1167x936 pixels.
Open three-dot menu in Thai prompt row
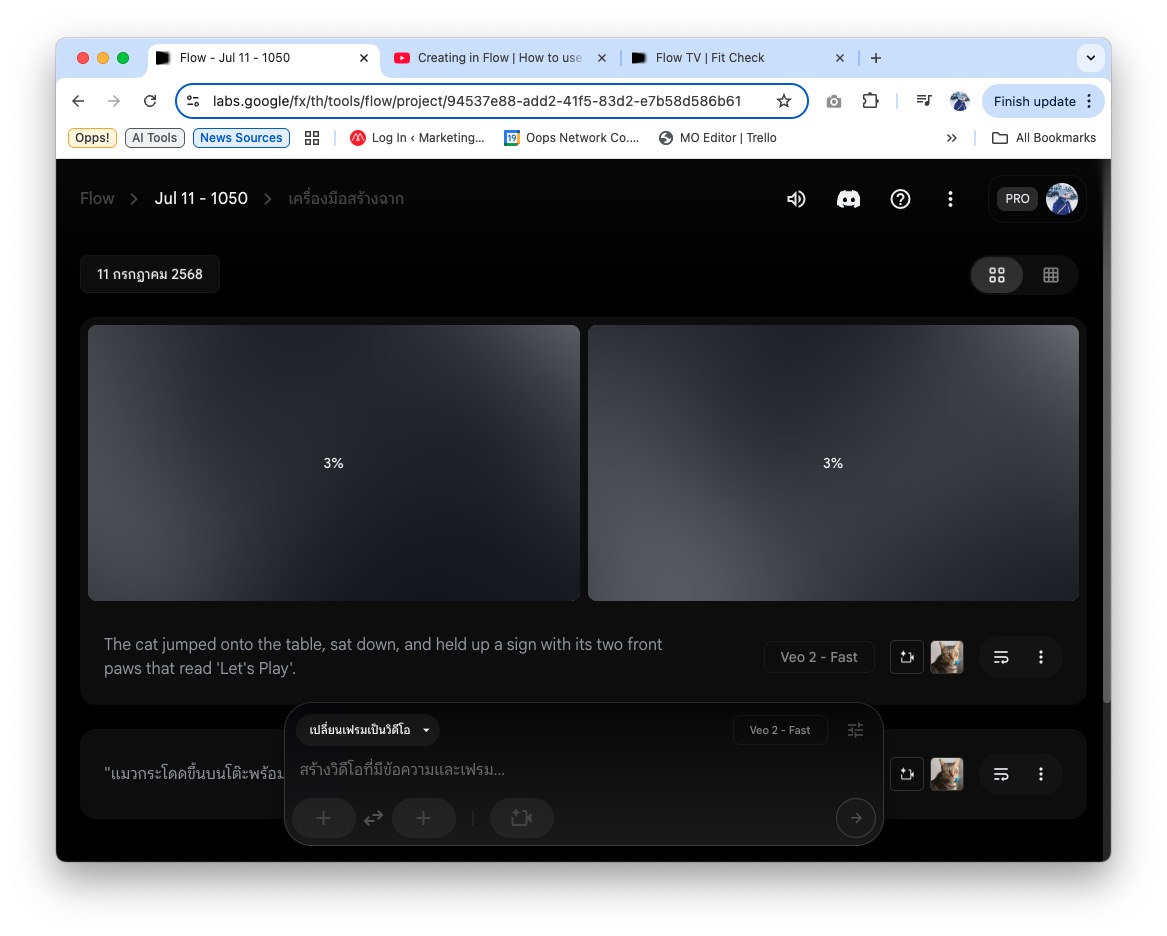coord(1040,775)
